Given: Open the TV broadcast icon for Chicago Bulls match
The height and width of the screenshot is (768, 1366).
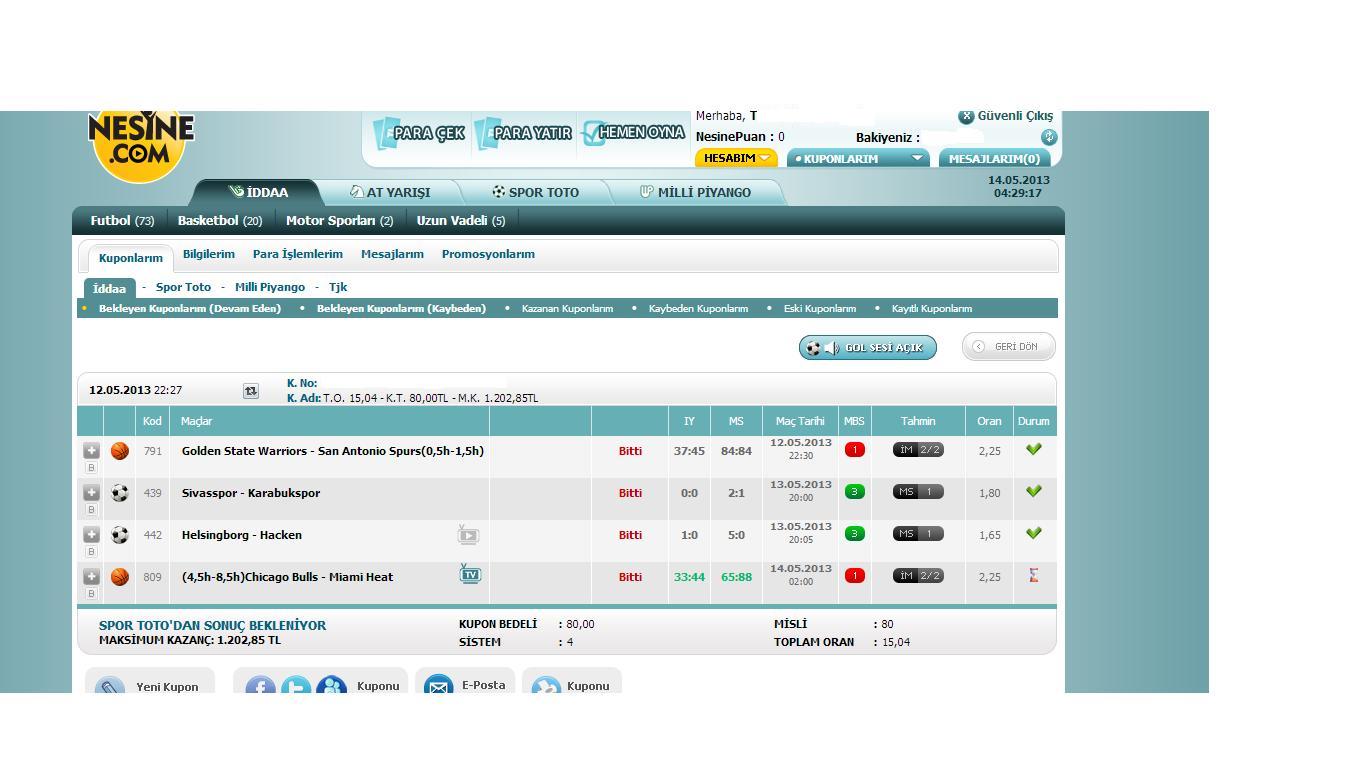Looking at the screenshot, I should (x=470, y=574).
